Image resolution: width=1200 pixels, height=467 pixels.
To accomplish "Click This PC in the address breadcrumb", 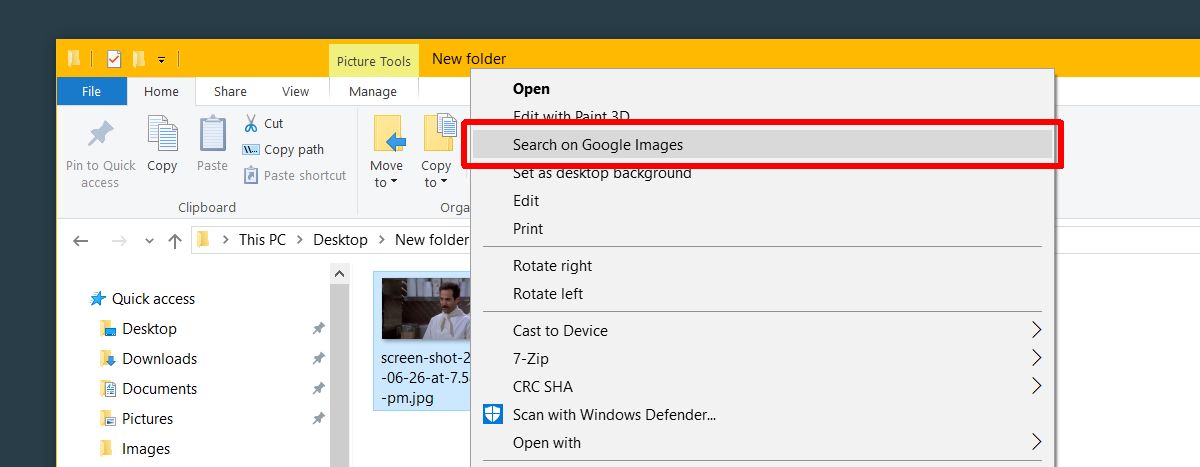I will [262, 240].
